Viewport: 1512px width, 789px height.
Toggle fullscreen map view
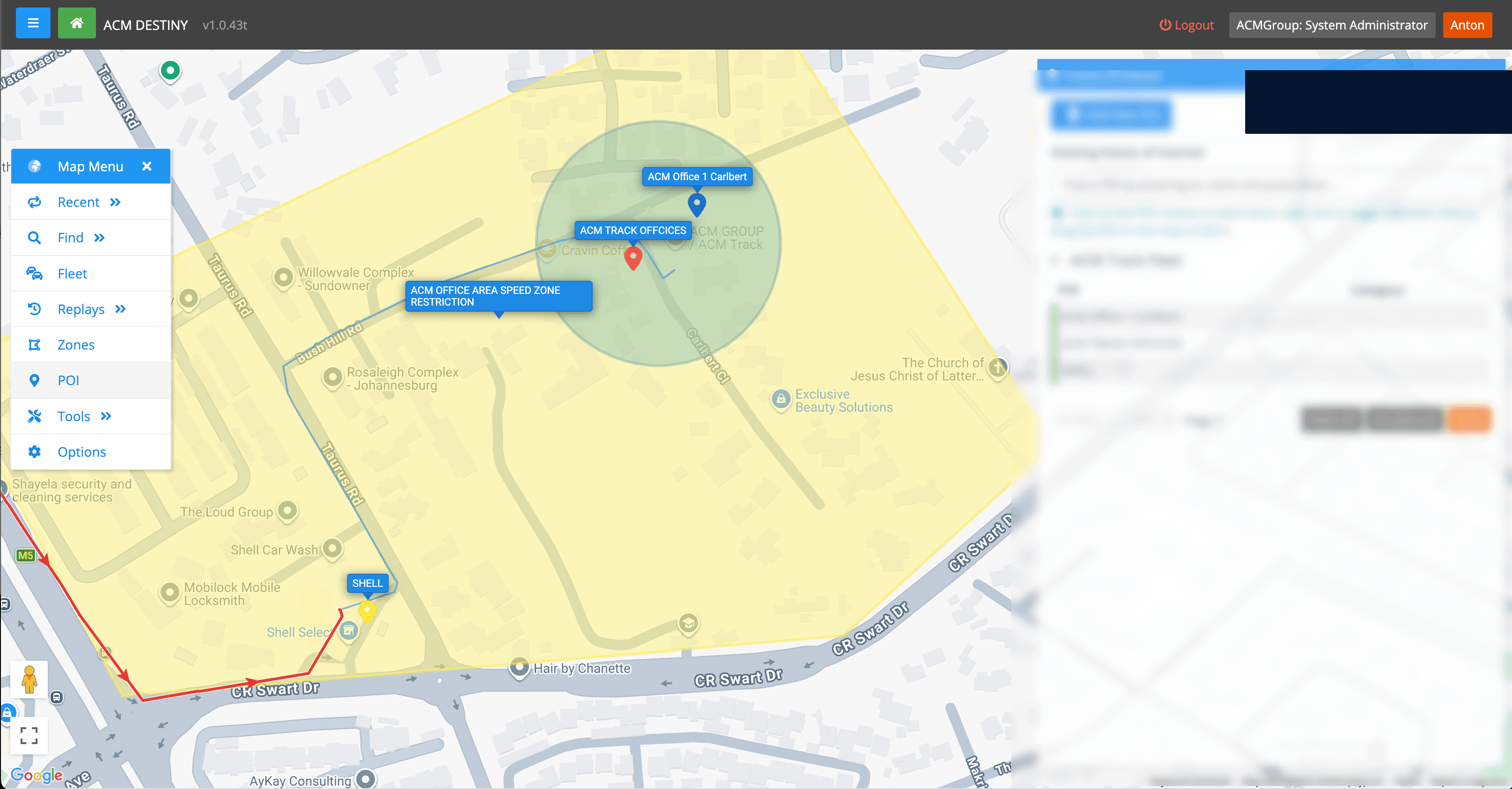coord(29,735)
